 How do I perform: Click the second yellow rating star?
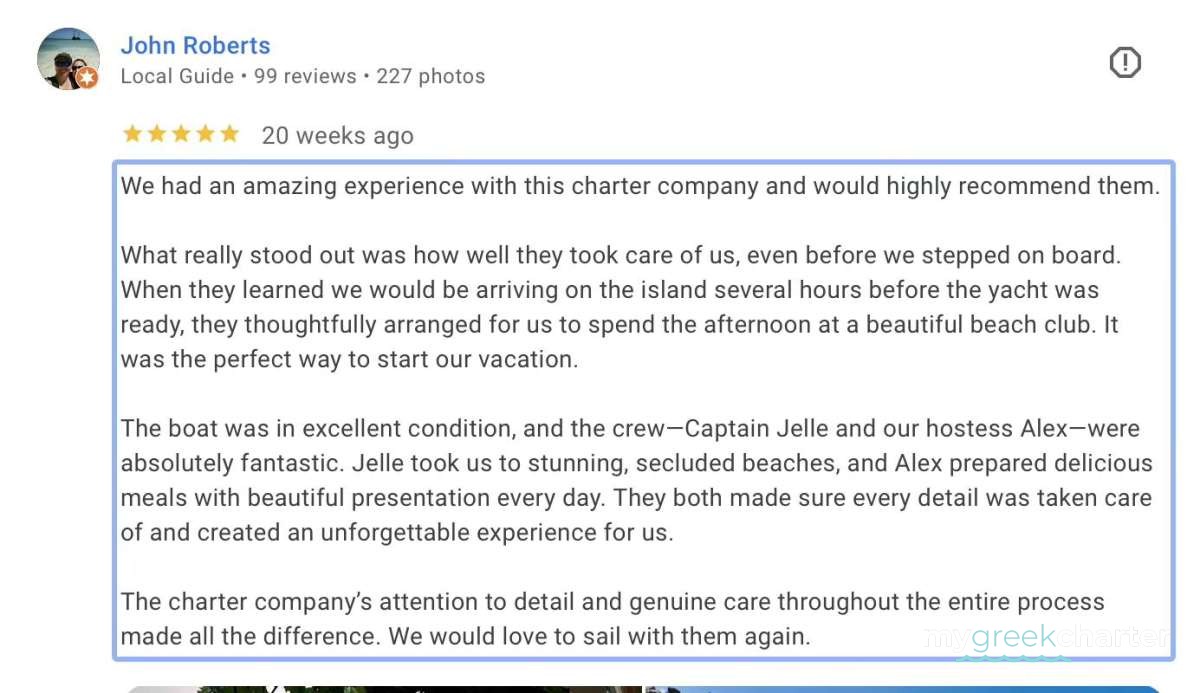(x=157, y=134)
